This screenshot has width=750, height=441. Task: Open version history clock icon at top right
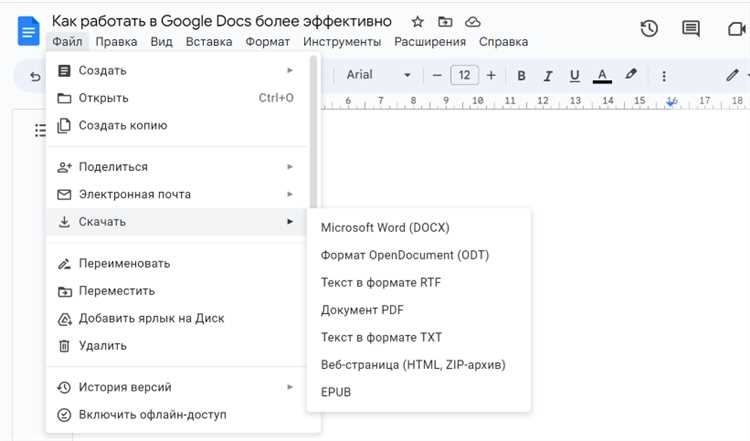point(649,29)
